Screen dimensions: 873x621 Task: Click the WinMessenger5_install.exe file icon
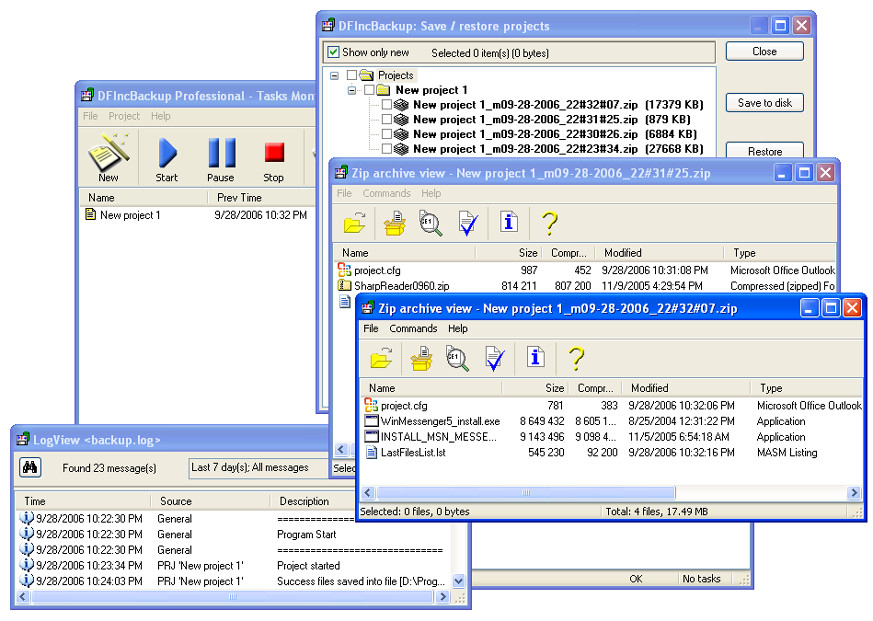(x=371, y=420)
